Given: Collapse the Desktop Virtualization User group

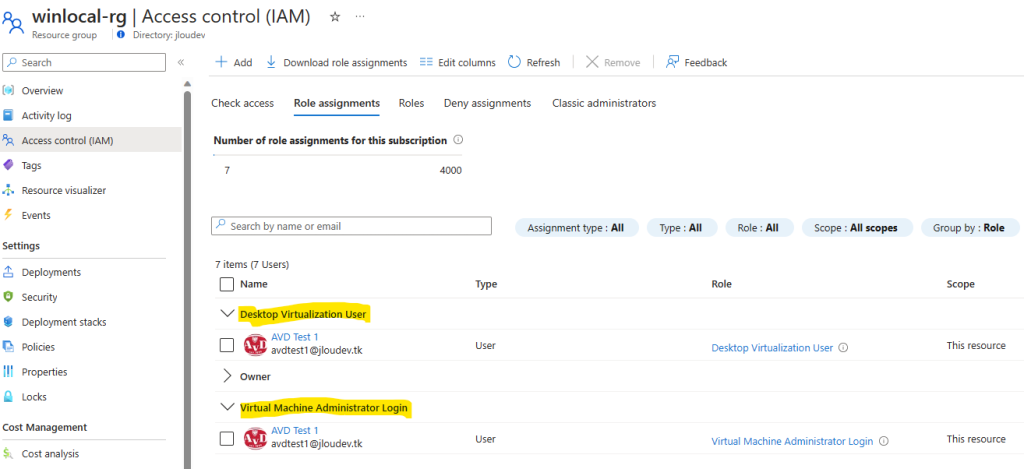Looking at the screenshot, I should (227, 314).
